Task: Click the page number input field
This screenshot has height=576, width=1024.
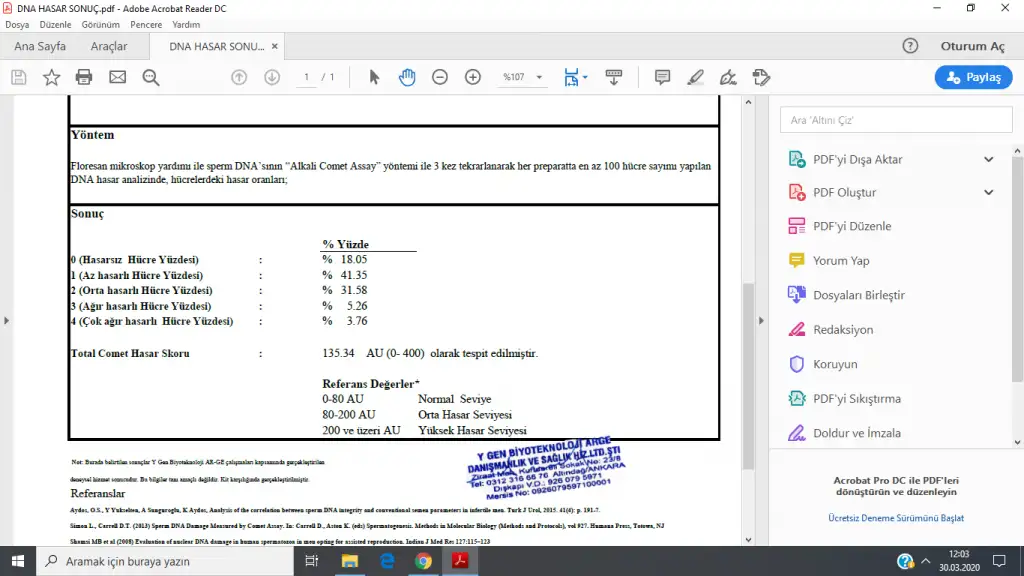Action: pos(306,77)
